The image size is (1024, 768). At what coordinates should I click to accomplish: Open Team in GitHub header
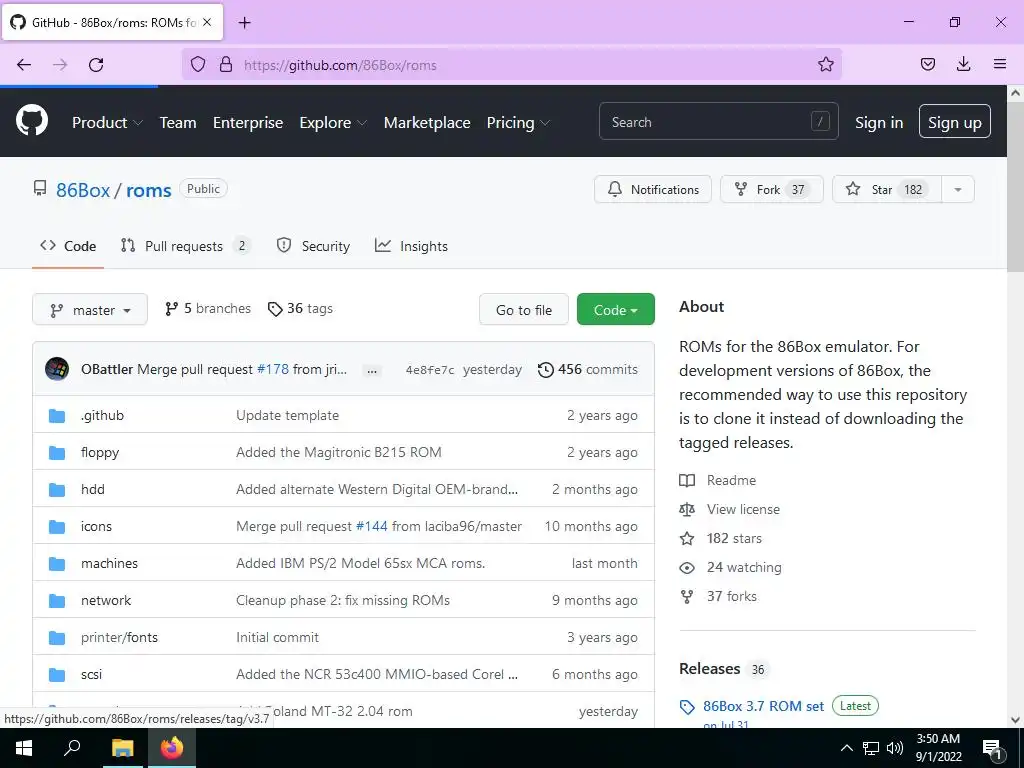point(178,122)
